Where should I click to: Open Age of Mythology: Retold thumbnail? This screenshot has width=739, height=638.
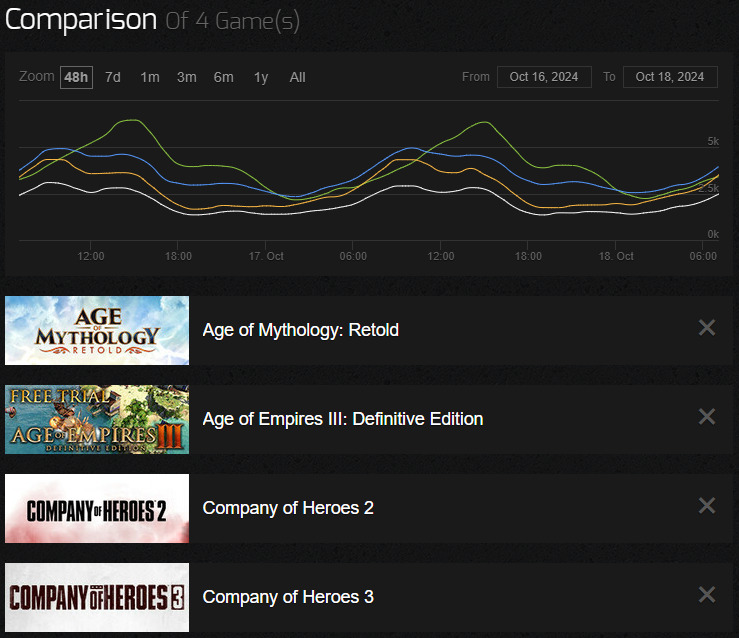pos(97,330)
